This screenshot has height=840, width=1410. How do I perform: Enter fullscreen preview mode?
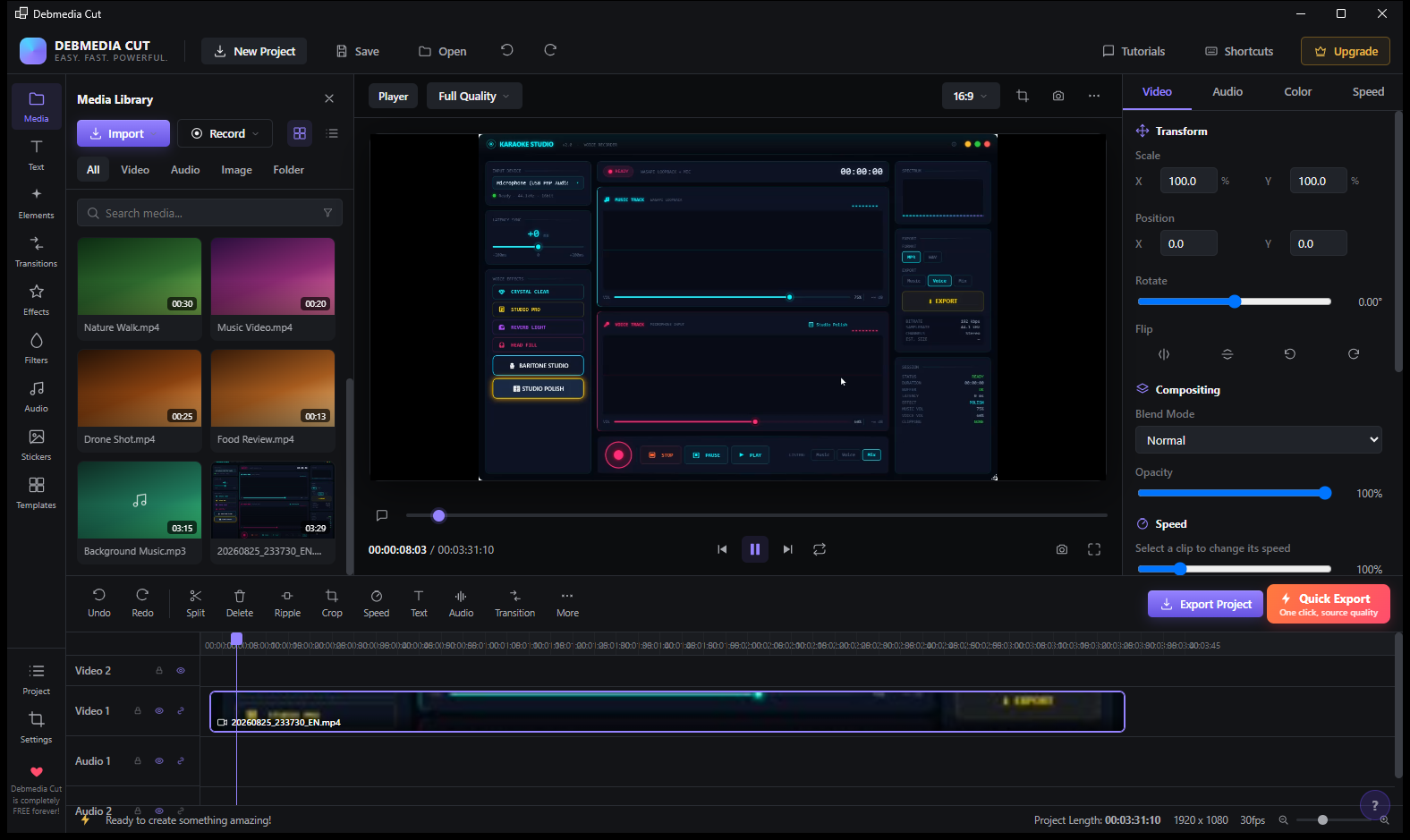tap(1094, 549)
